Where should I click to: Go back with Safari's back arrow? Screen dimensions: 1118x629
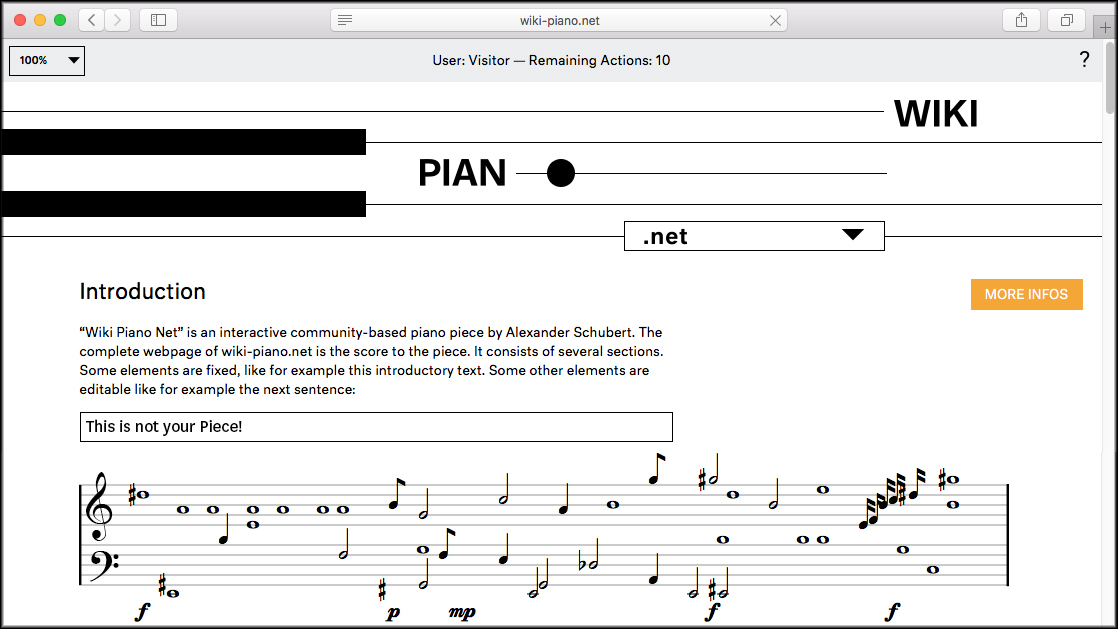click(x=91, y=20)
